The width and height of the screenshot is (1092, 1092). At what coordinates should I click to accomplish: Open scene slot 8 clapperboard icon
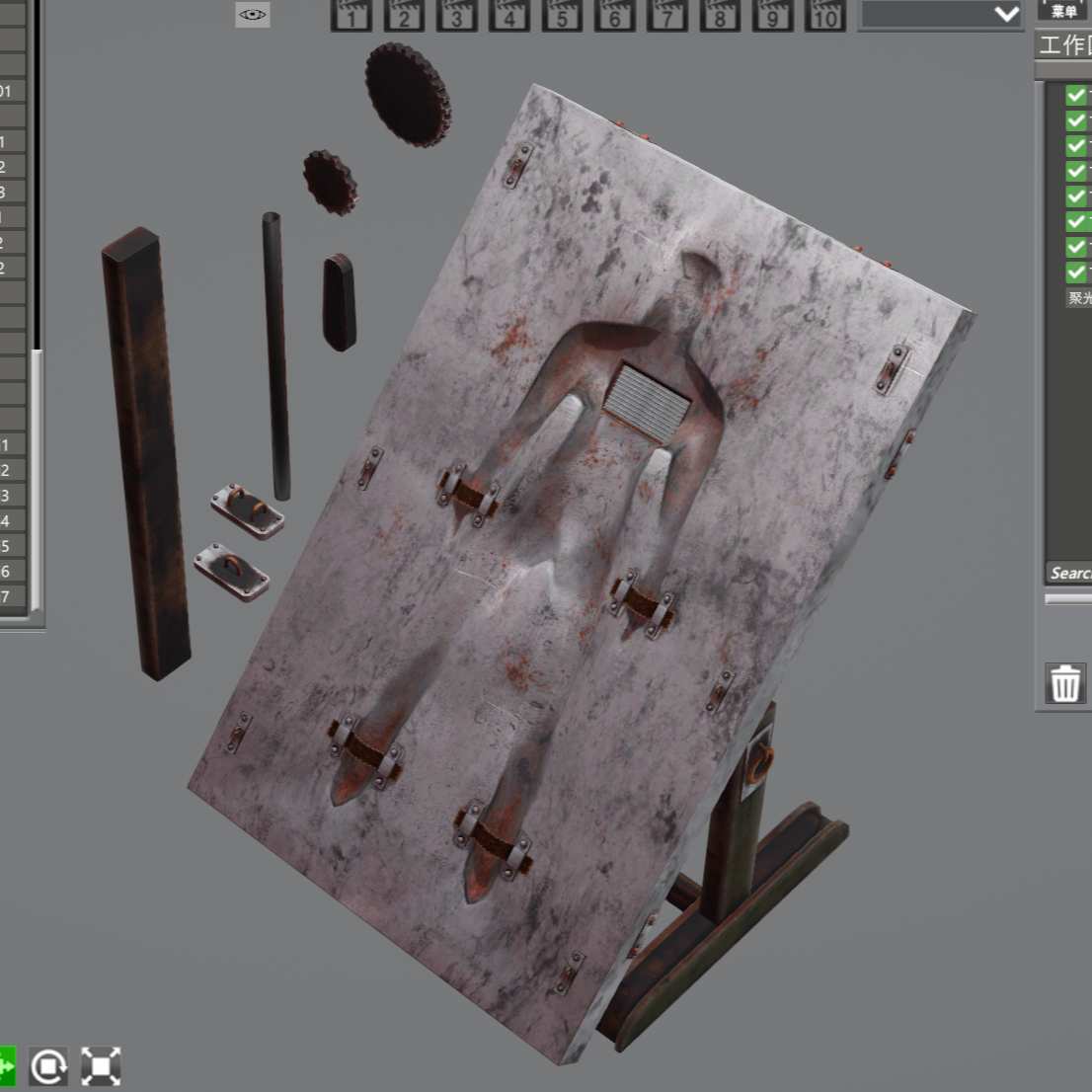(x=720, y=15)
